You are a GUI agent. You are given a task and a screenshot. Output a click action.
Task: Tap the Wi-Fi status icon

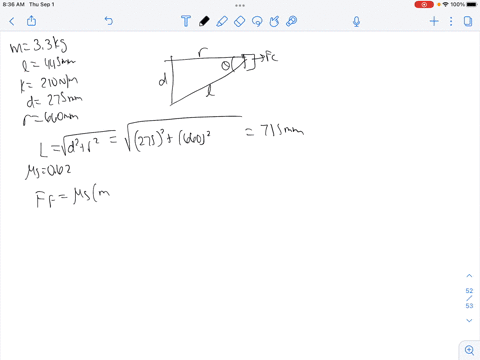point(445,5)
